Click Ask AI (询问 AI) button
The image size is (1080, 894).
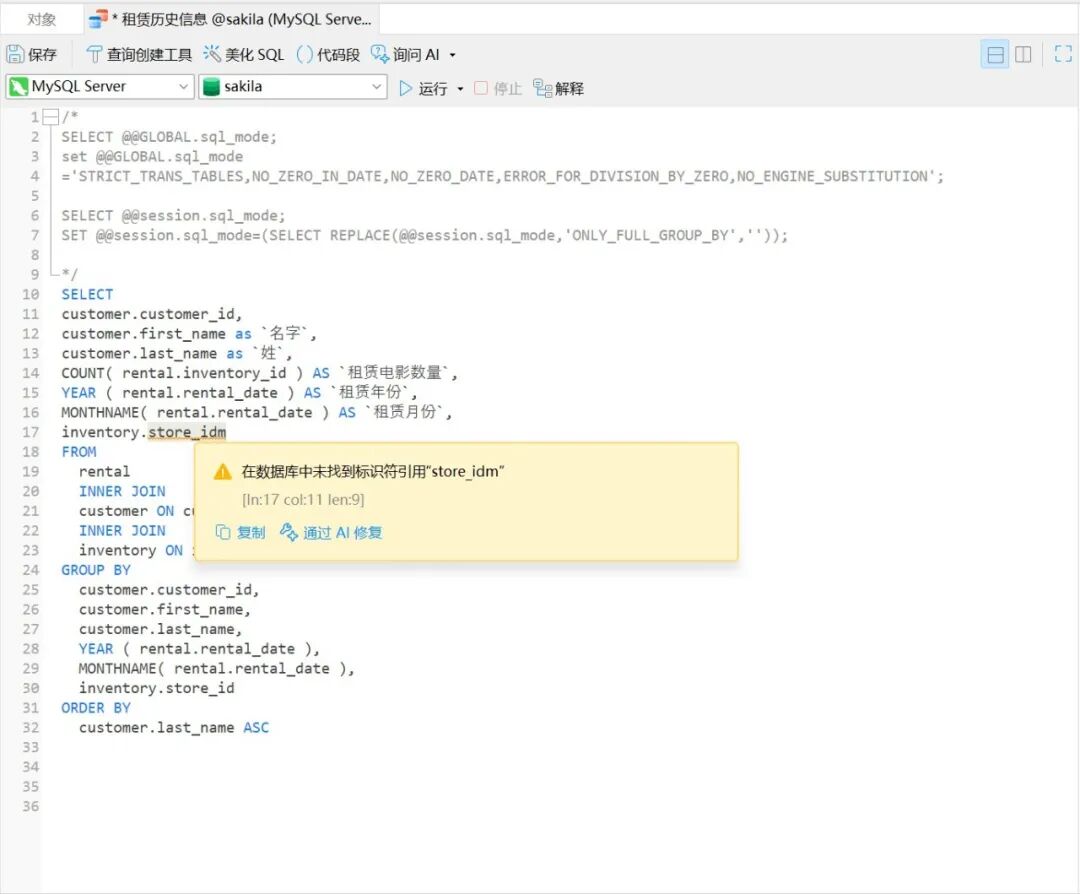tap(406, 54)
